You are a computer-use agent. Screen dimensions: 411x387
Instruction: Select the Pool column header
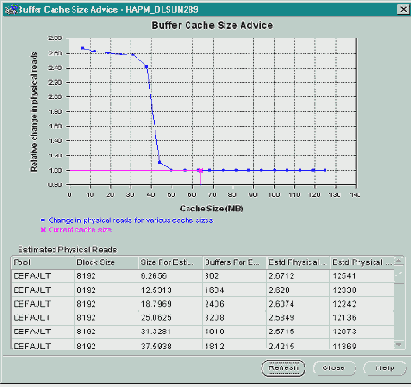pos(43,262)
